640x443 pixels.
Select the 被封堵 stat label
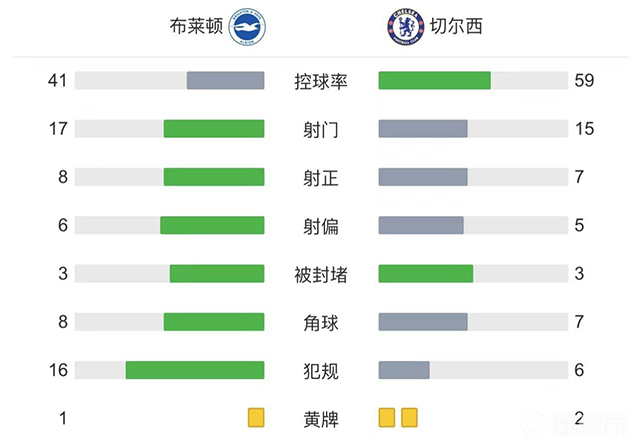click(x=321, y=274)
